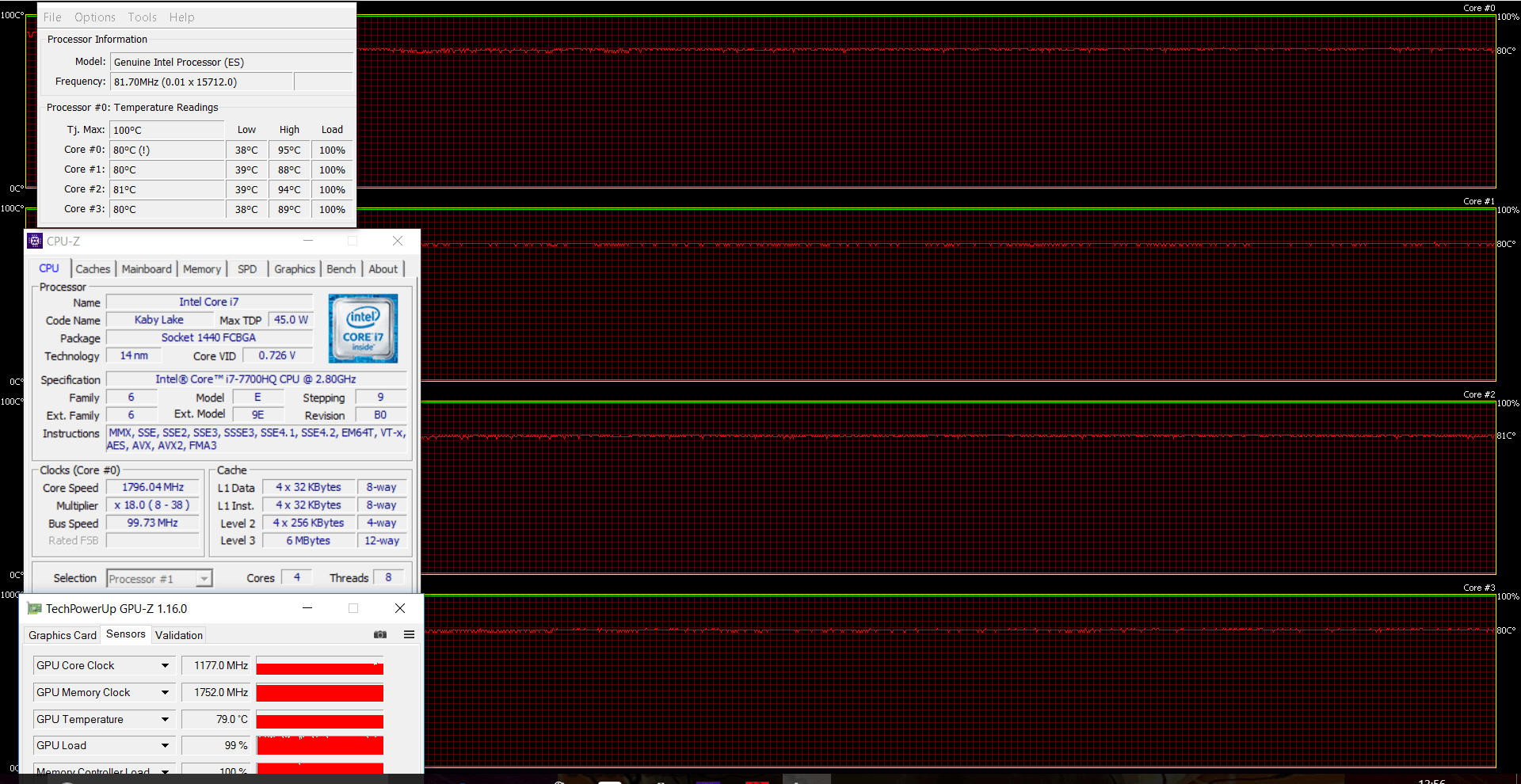Click the 1177.0 MHz GPU Core Clock value
This screenshot has height=784, width=1521.
(216, 666)
